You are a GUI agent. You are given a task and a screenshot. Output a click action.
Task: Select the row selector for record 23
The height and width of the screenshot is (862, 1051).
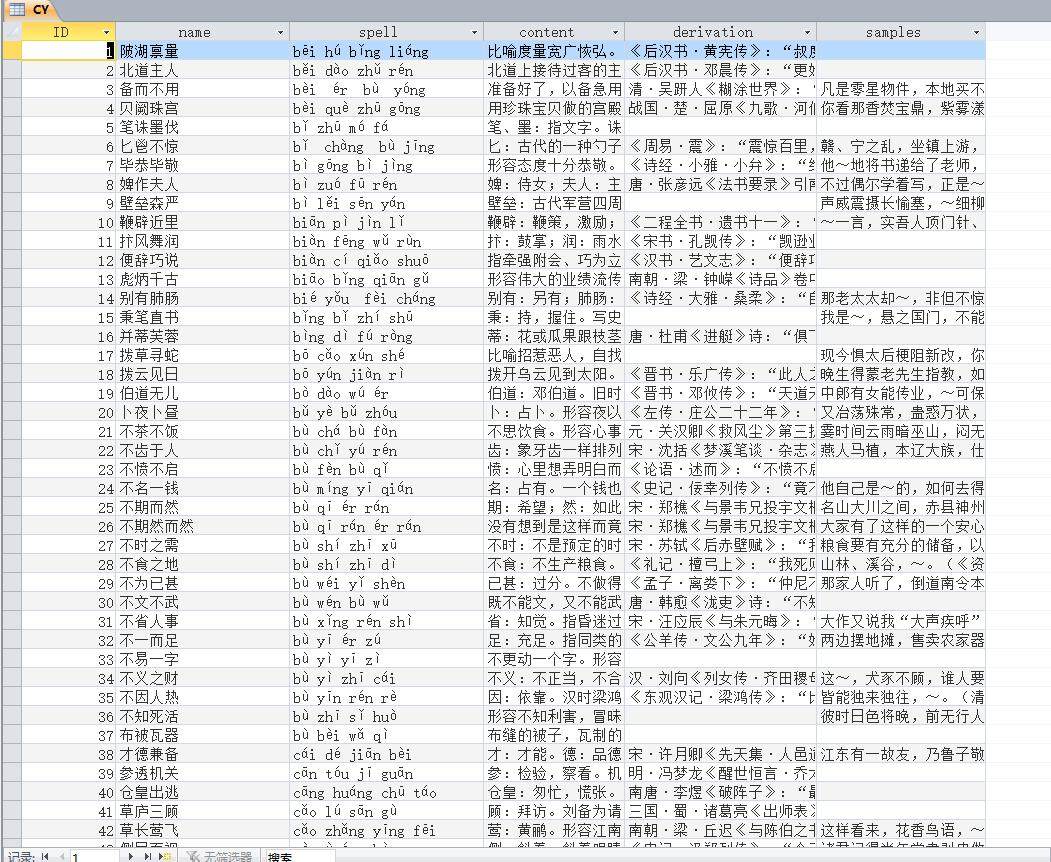(x=11, y=470)
